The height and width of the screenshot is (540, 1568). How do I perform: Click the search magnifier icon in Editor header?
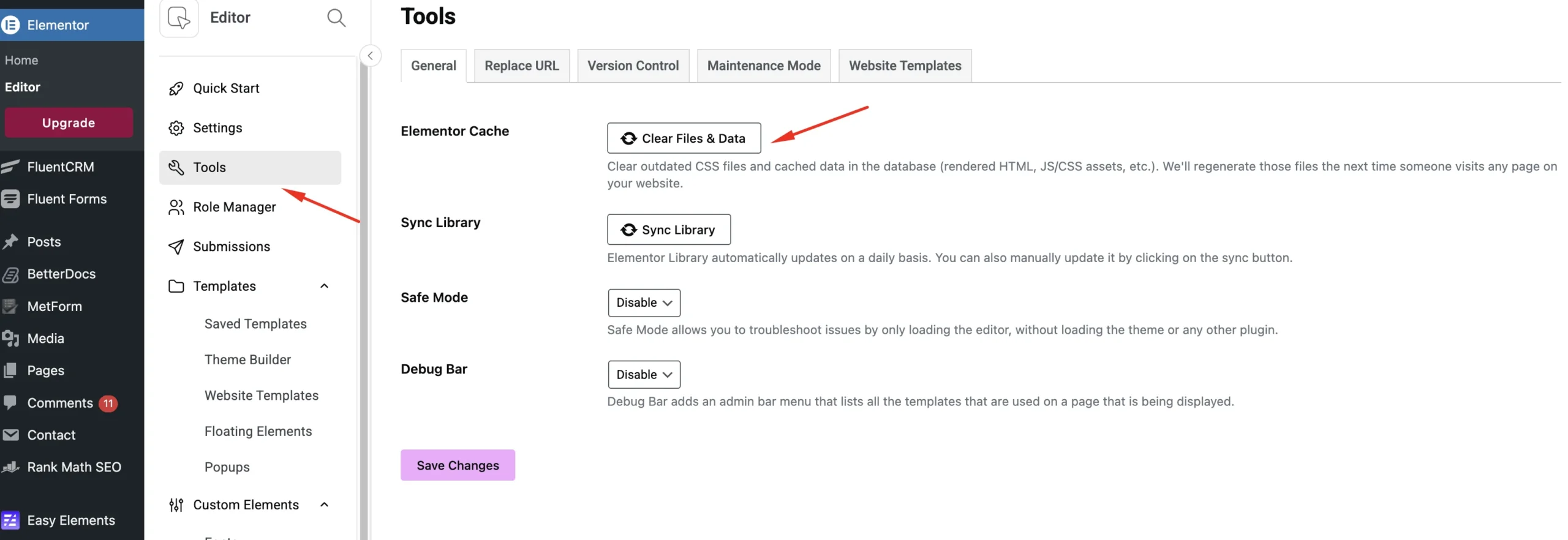336,18
